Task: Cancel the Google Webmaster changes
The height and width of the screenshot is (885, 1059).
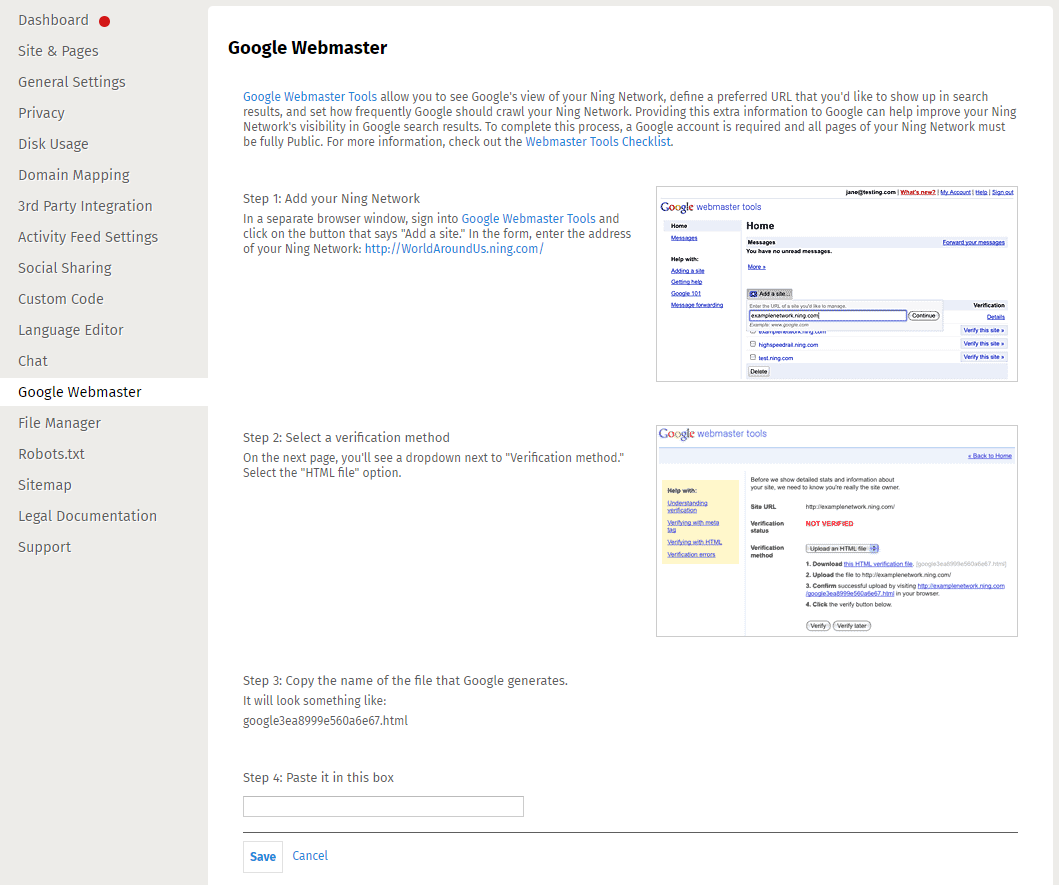Action: (310, 856)
